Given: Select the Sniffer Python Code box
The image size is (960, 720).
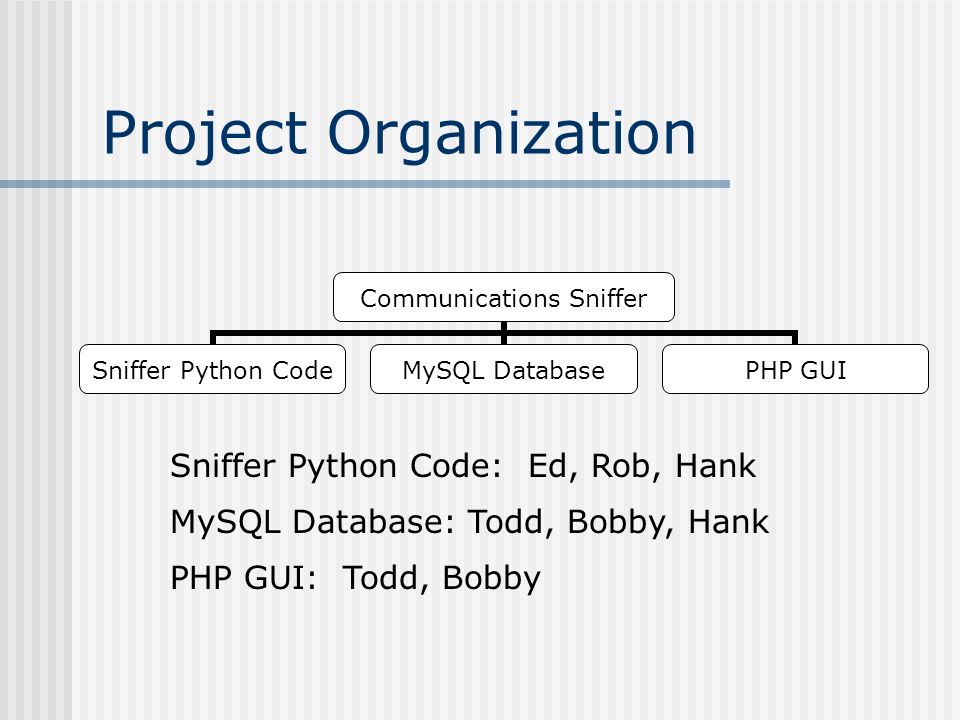Looking at the screenshot, I should [212, 369].
